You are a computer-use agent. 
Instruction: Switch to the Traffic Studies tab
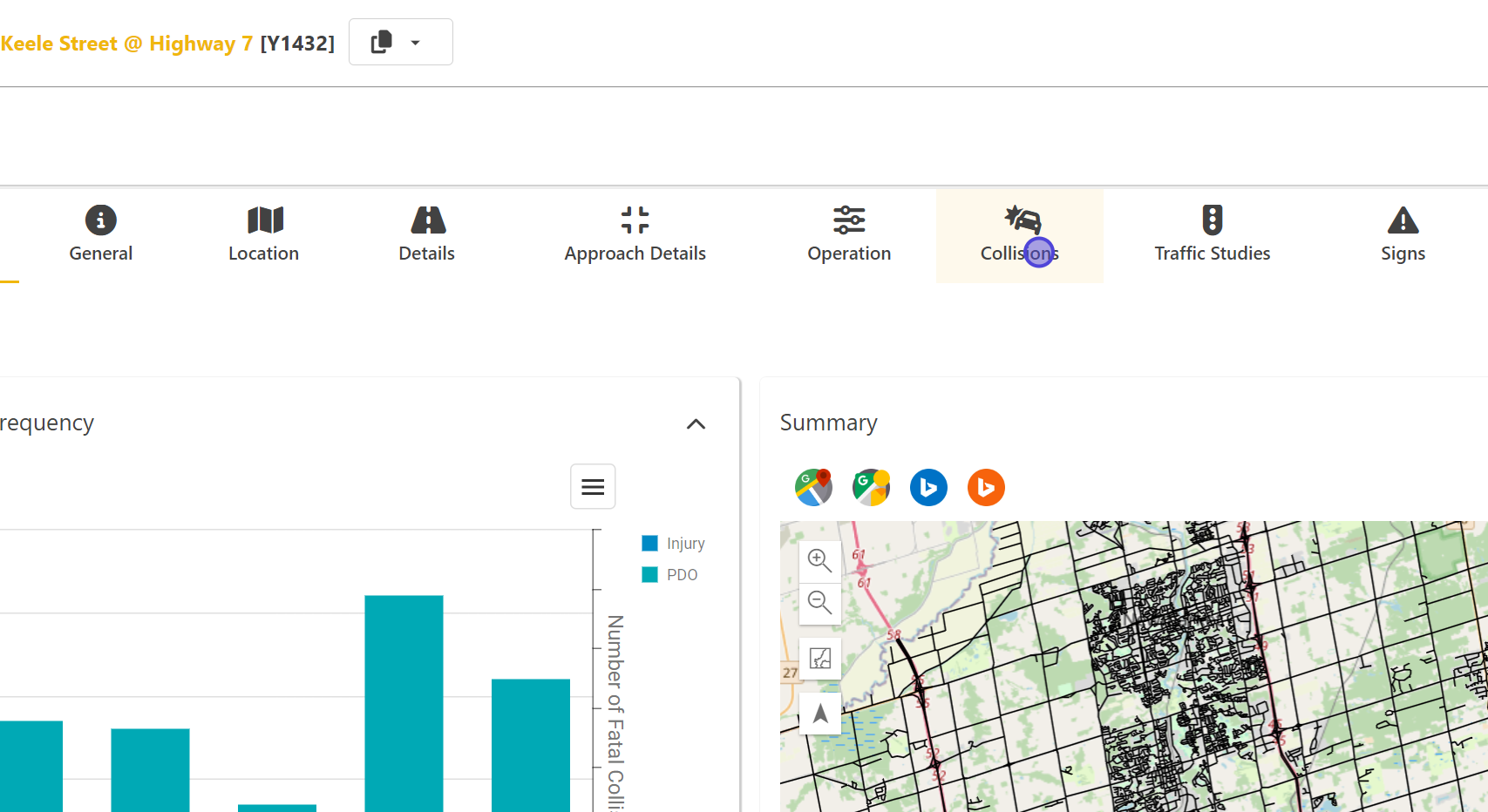click(1212, 235)
